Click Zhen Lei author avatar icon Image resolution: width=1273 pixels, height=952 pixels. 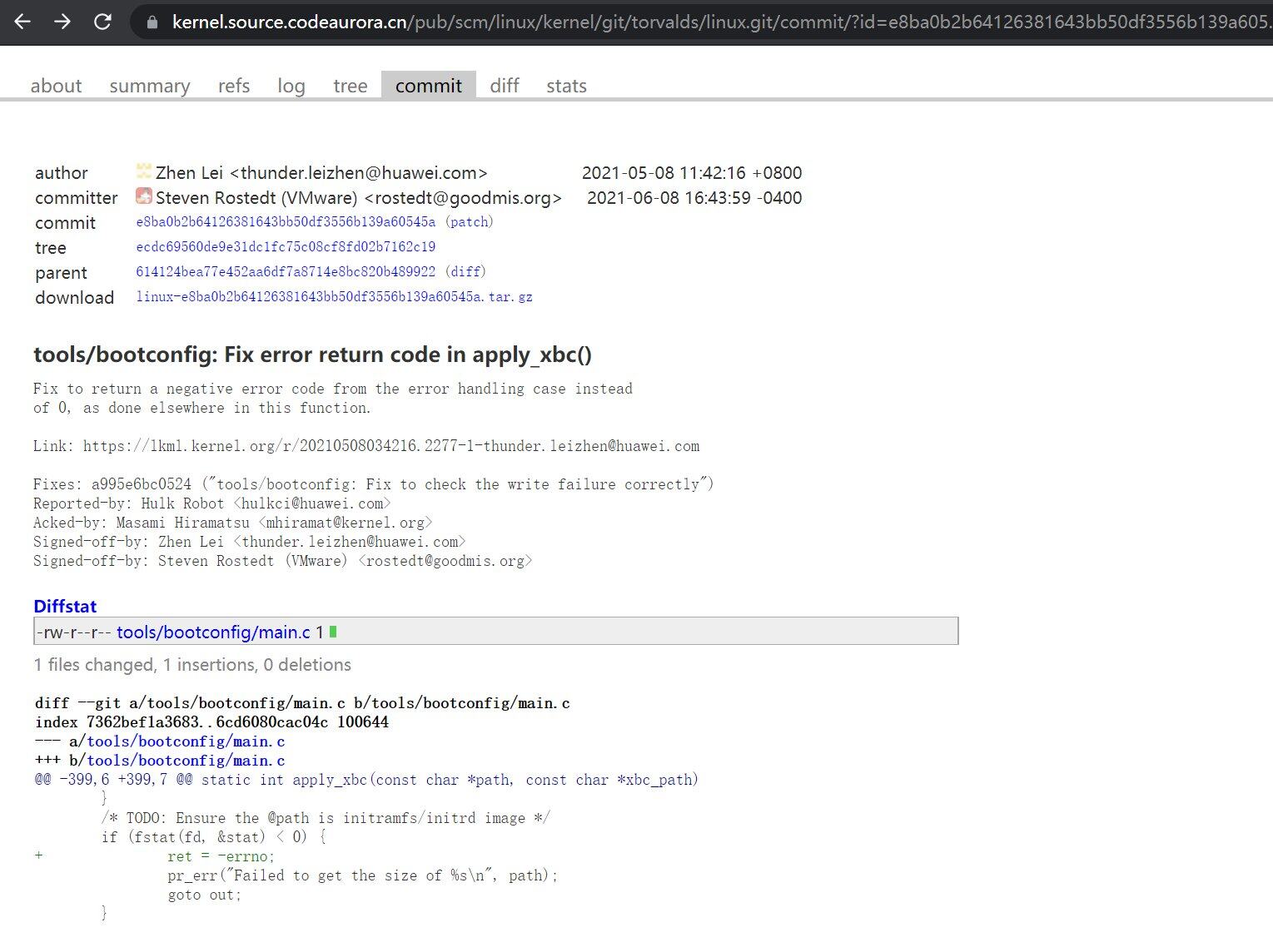(x=144, y=171)
